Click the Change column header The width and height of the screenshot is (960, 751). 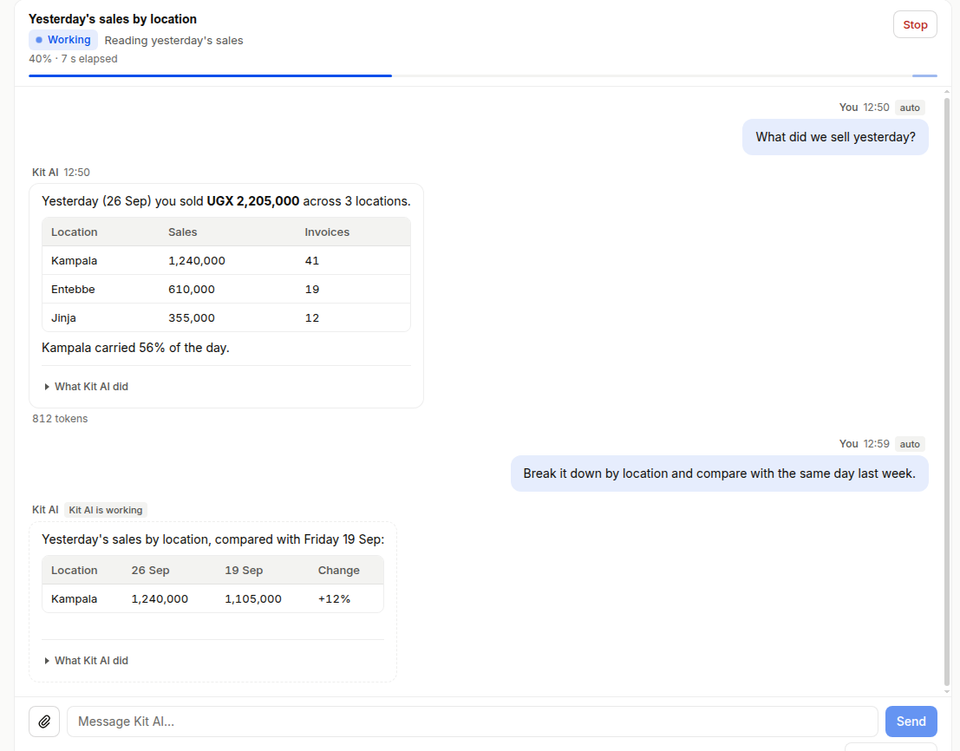point(339,570)
